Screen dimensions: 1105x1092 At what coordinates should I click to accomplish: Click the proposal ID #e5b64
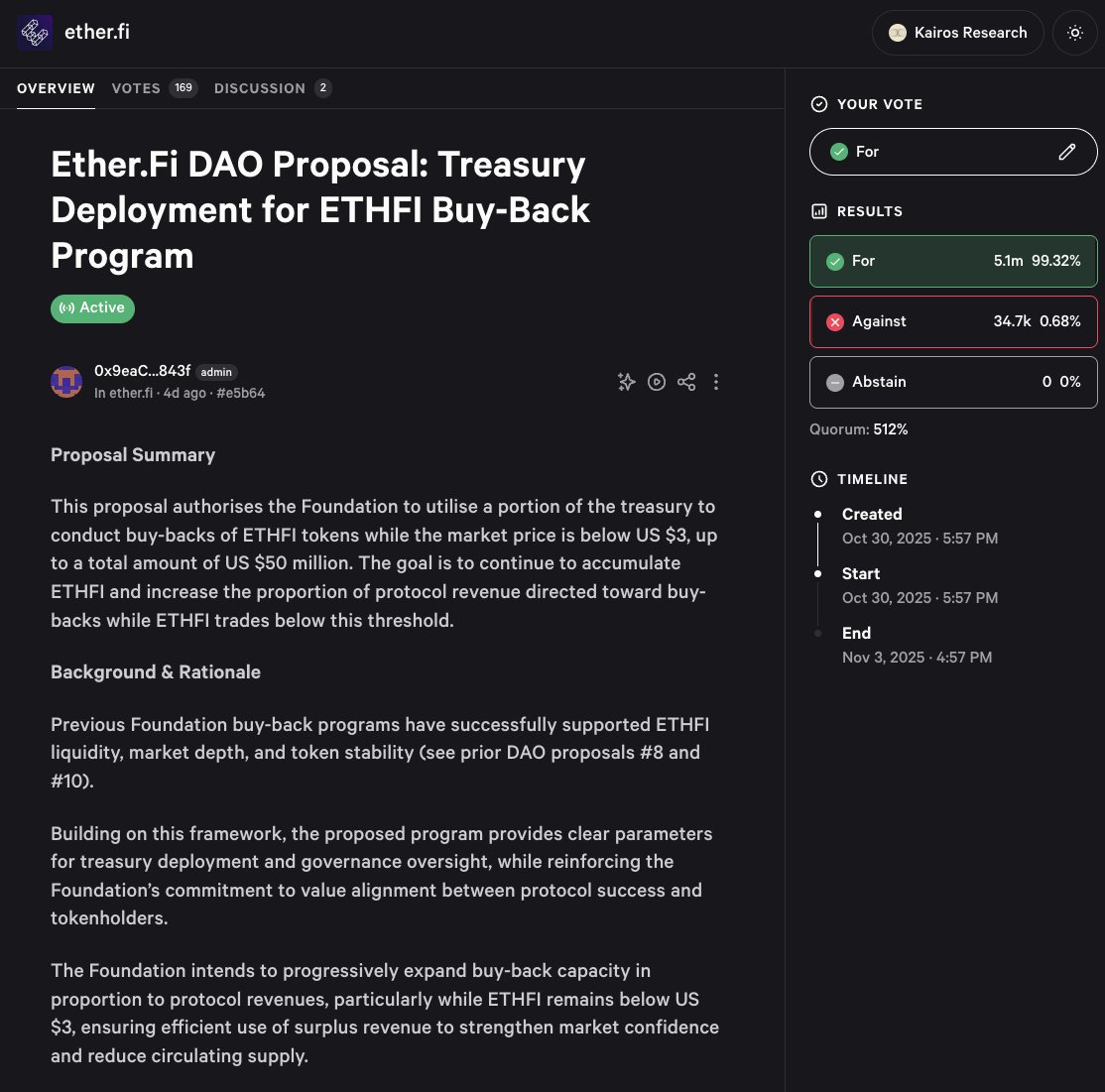coord(241,393)
